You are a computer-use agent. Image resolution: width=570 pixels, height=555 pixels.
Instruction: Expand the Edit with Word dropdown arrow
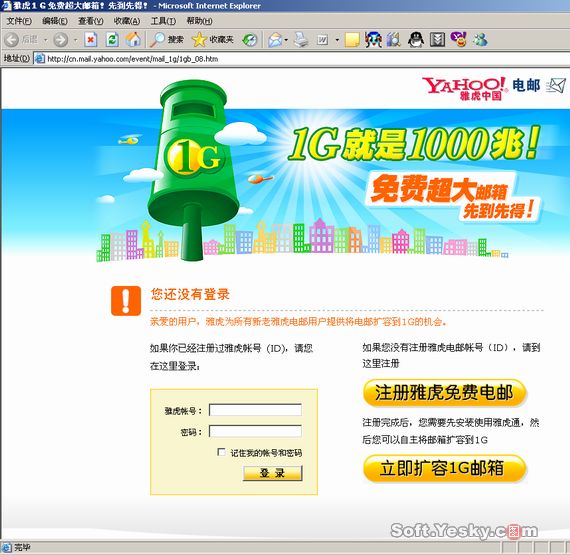(337, 40)
